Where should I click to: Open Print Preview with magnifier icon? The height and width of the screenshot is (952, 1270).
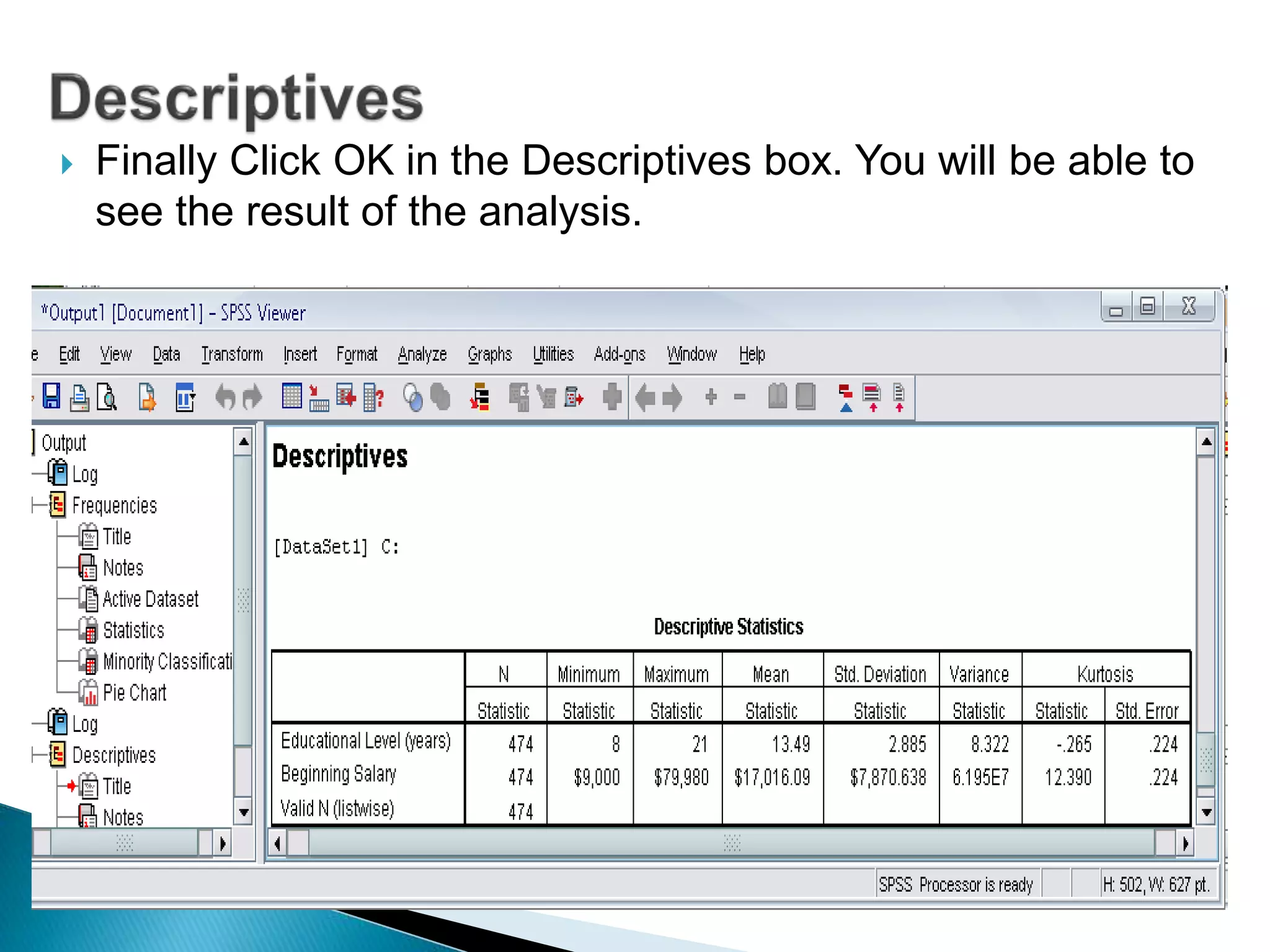pos(107,397)
